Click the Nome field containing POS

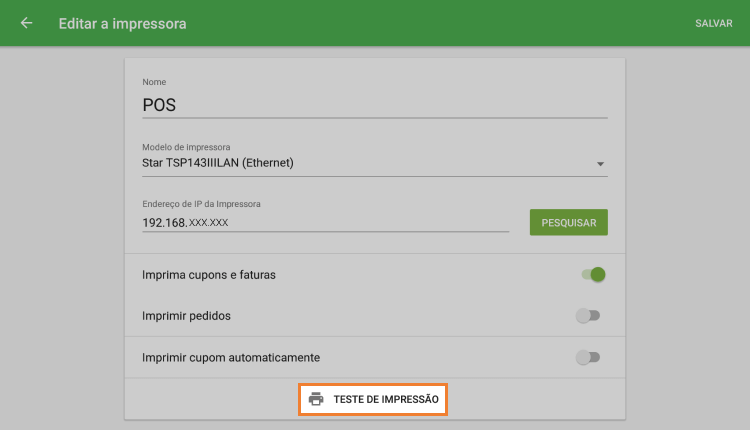click(374, 104)
